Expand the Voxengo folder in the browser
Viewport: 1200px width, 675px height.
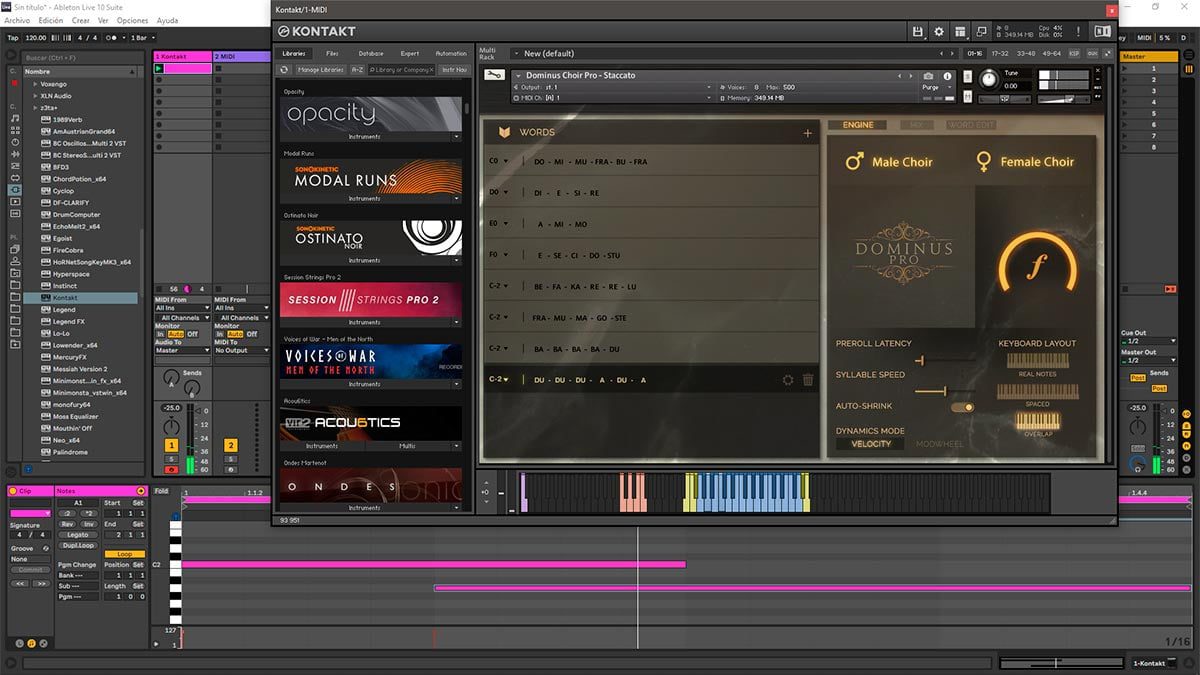coord(35,84)
